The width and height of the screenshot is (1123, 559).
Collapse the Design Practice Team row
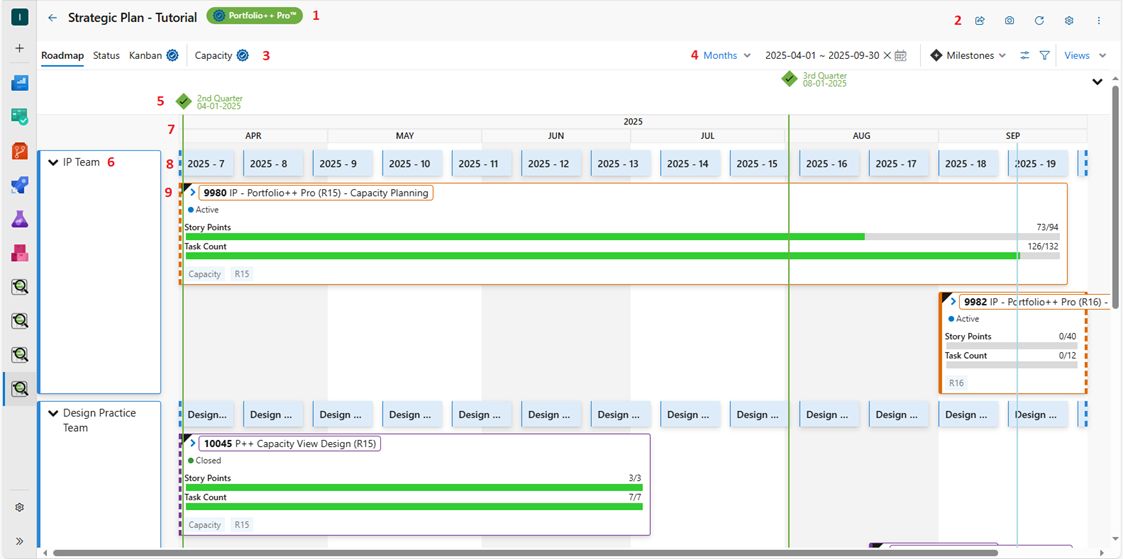53,413
